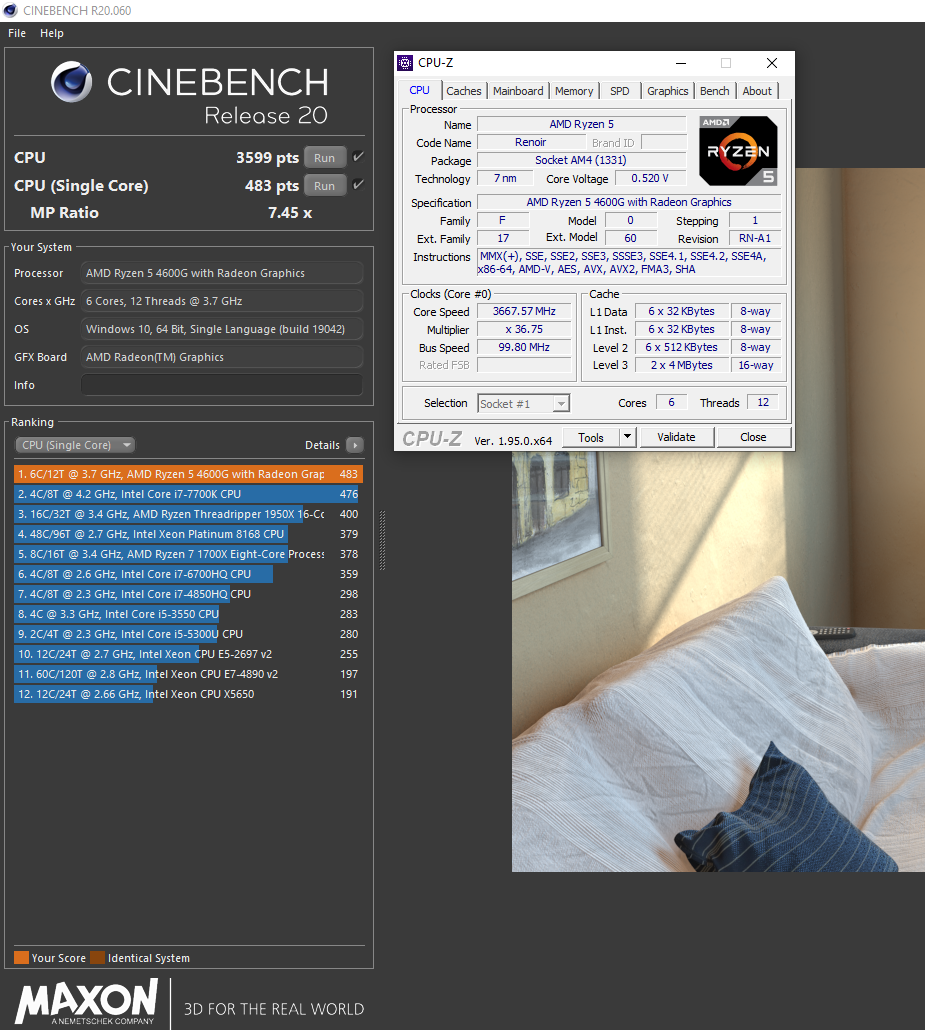This screenshot has width=925, height=1030.
Task: Click the Core Voltage value 0.520 V
Action: 650,178
